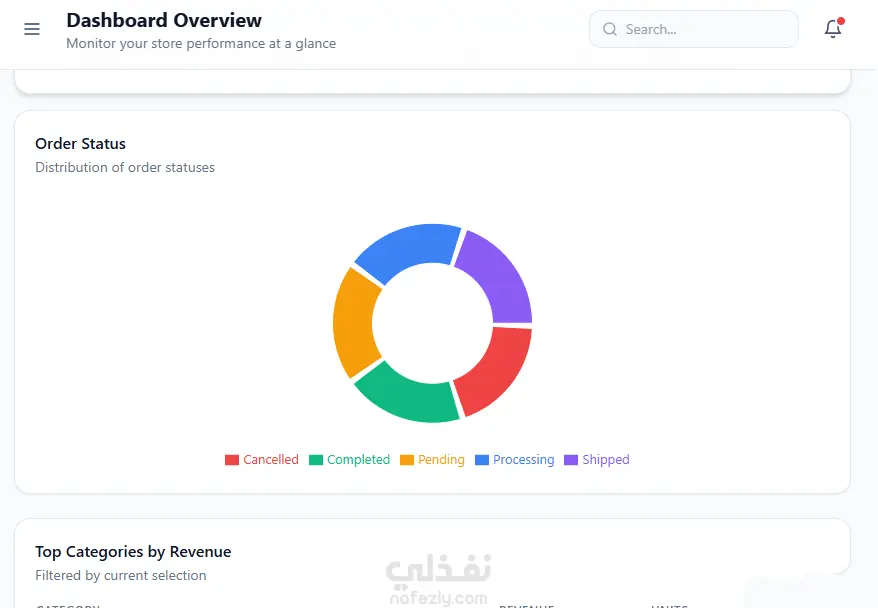Select the orange Pending donut segment
This screenshot has height=608, width=878.
click(354, 323)
